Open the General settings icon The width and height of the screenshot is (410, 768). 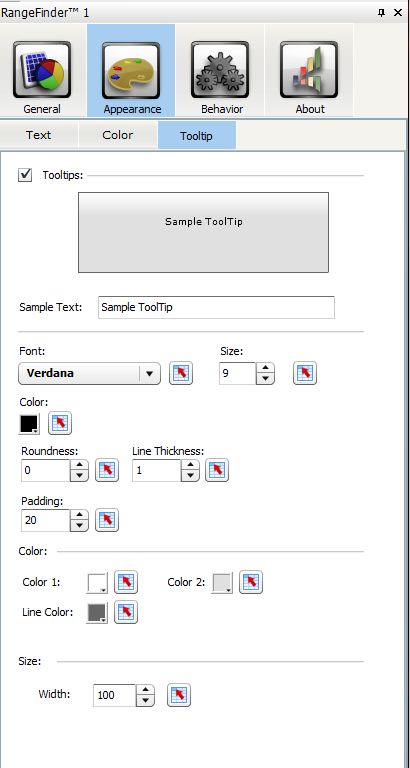42,71
